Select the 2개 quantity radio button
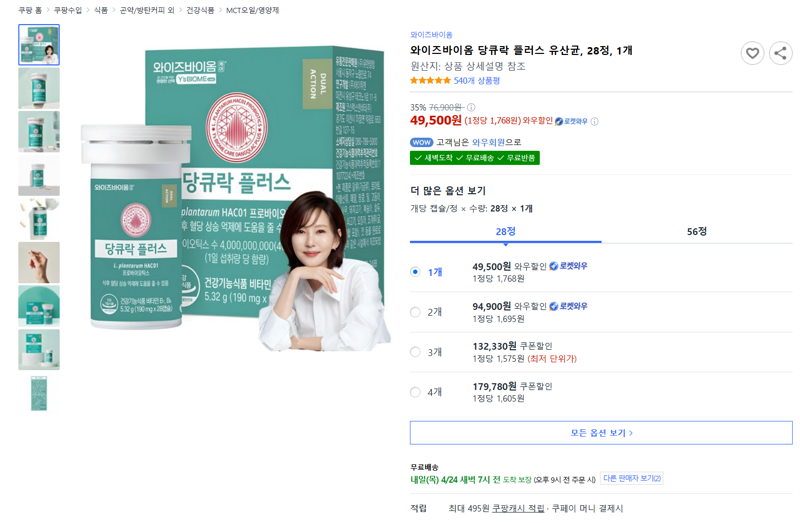Viewport: 800px width, 523px height. (x=415, y=312)
